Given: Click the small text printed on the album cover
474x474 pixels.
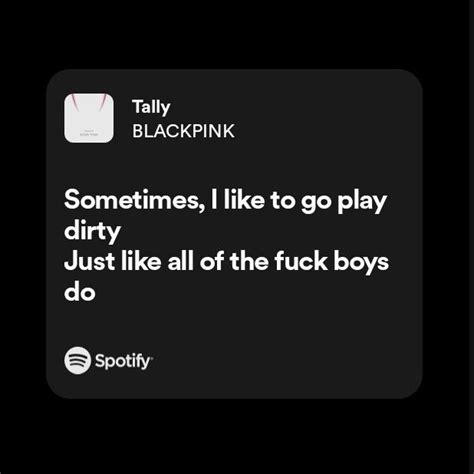Looking at the screenshot, I should tap(89, 133).
